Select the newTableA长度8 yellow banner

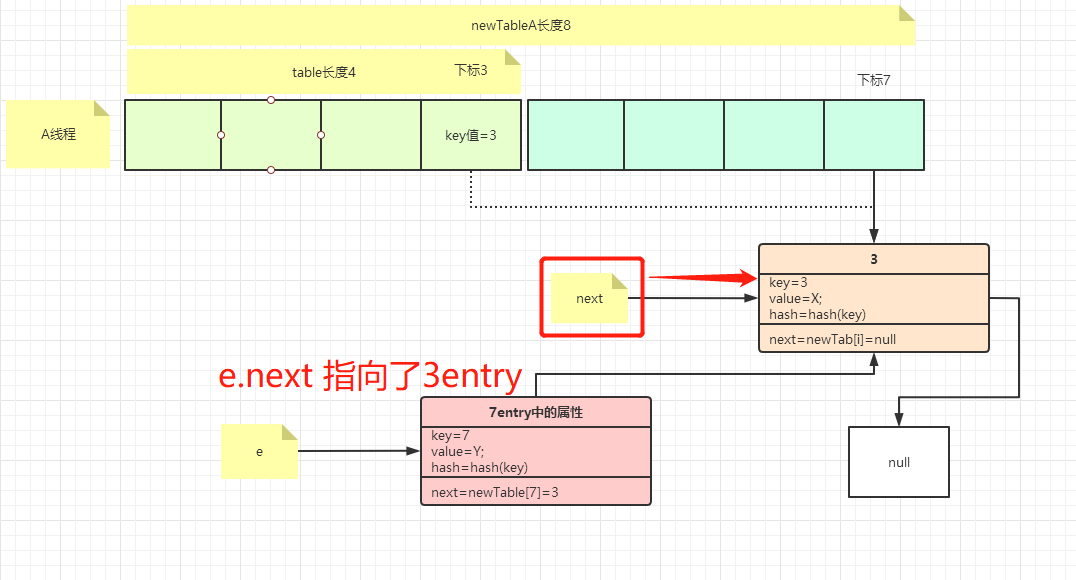coord(522,25)
